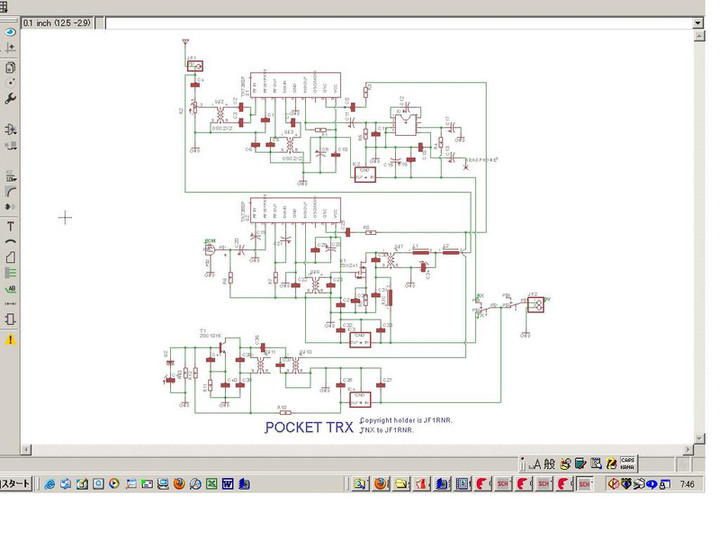This screenshot has height=540, width=720.
Task: Select the Text tool (T icon)
Action: point(10,227)
